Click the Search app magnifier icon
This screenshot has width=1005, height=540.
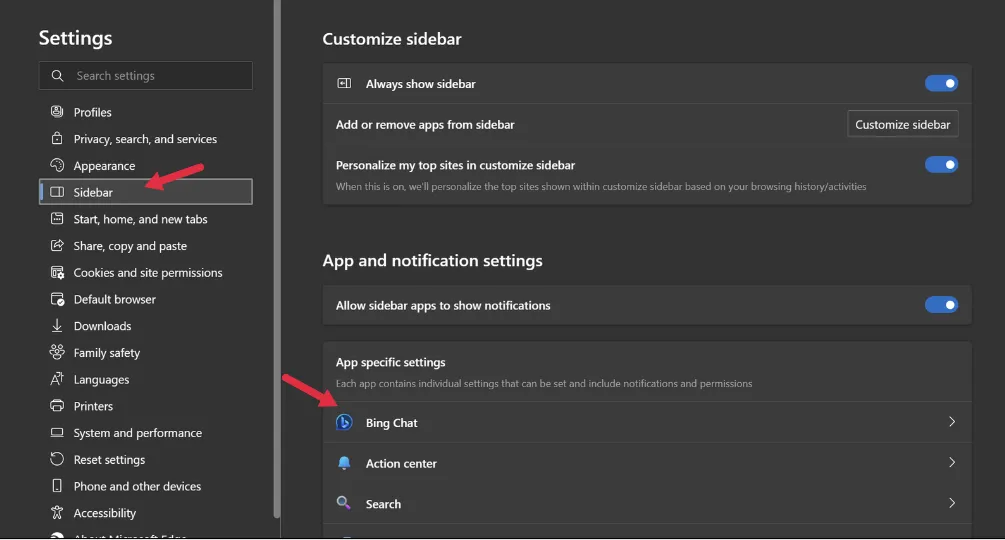coord(344,503)
